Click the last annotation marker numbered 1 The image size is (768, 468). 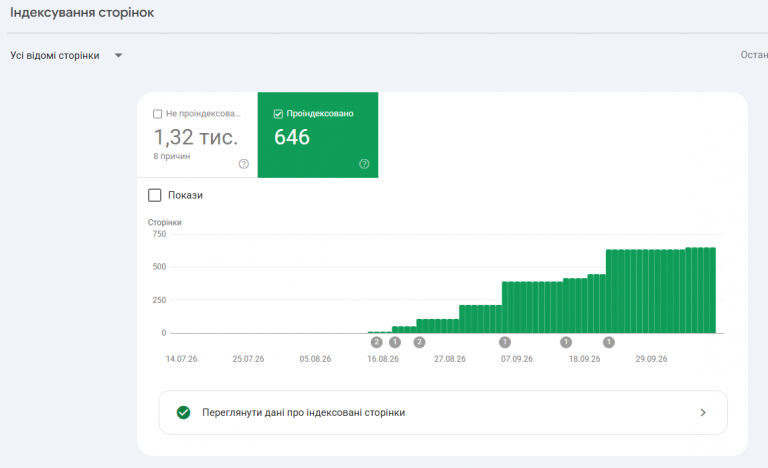pyautogui.click(x=608, y=342)
